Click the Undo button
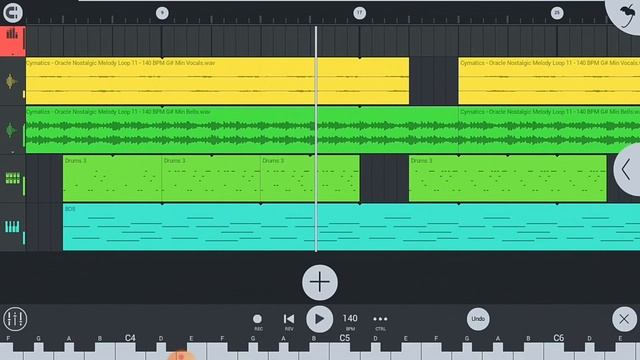The image size is (640, 360). [478, 319]
